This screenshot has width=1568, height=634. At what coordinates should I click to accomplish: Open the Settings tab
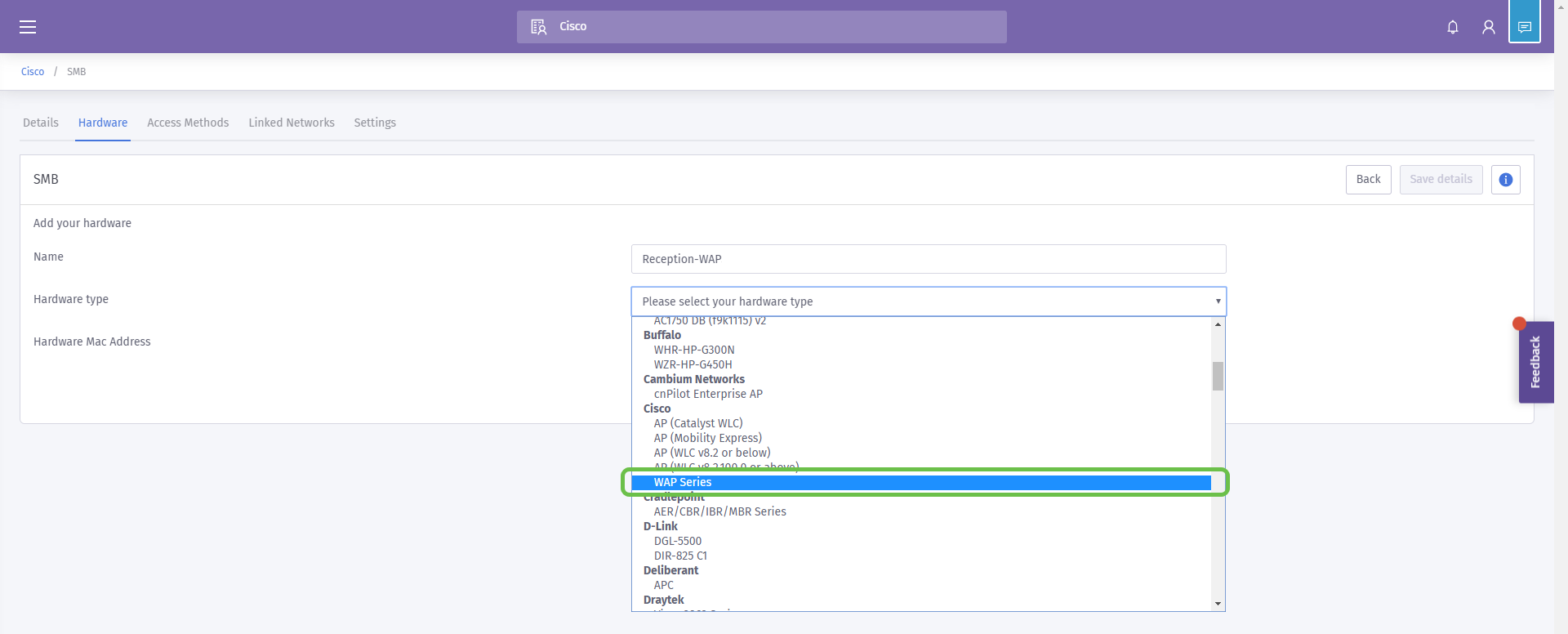375,123
